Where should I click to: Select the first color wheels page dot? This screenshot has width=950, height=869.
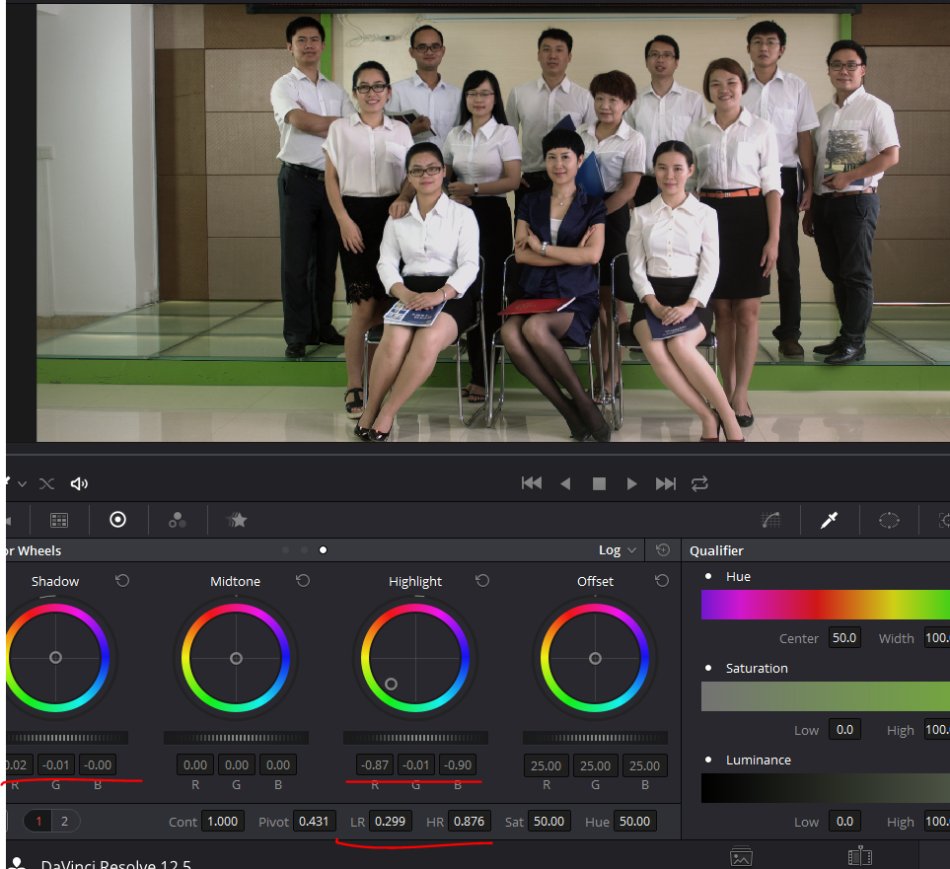pyautogui.click(x=285, y=550)
